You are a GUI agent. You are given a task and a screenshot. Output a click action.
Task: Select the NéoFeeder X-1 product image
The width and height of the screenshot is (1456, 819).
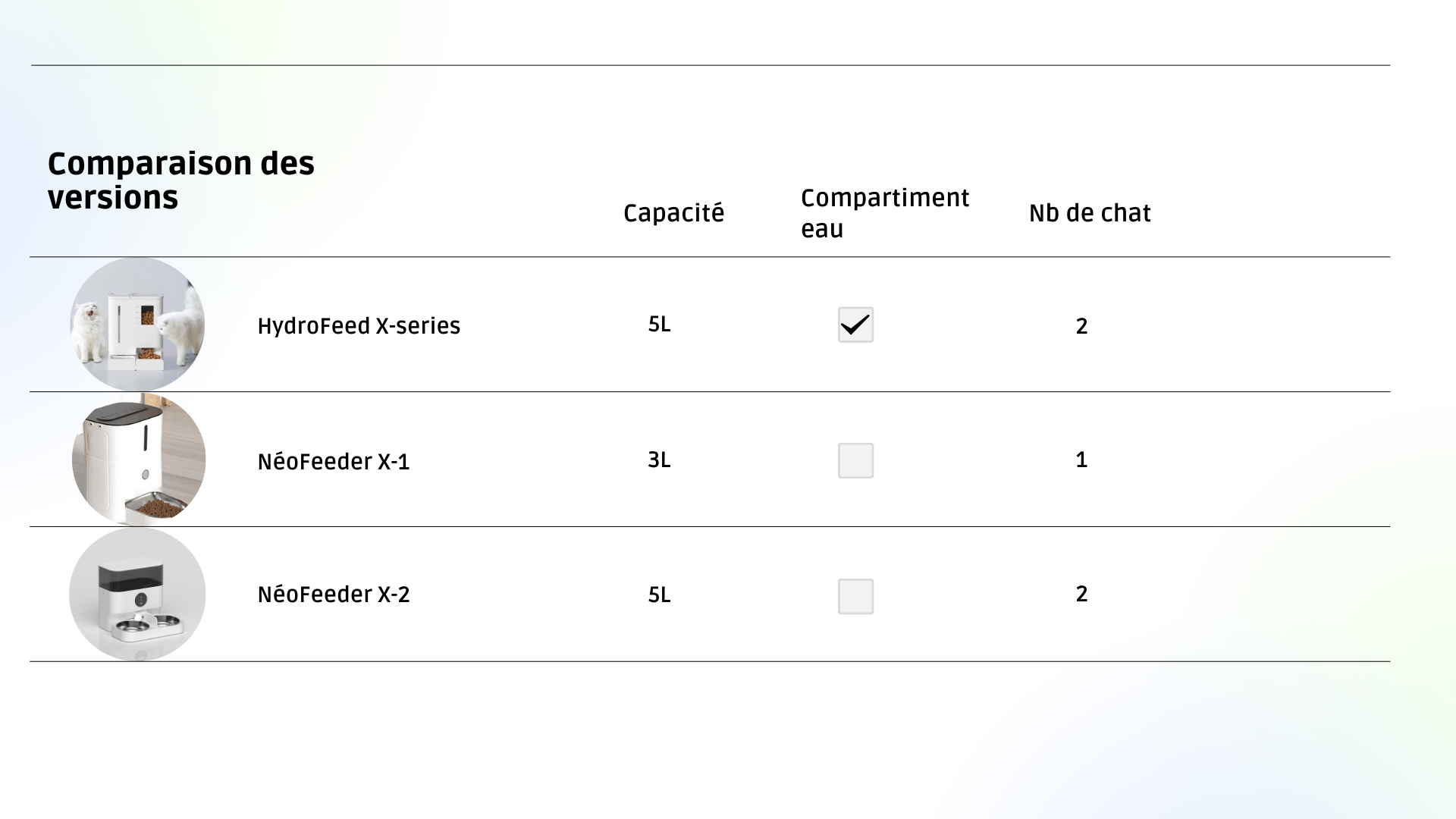pos(139,459)
